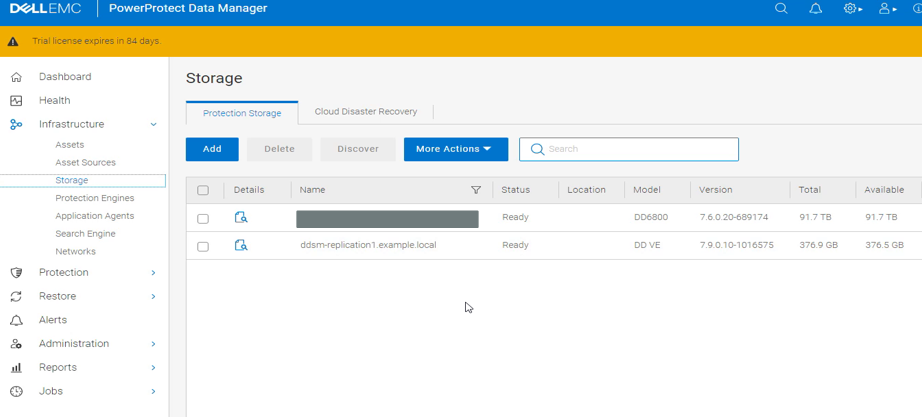The height and width of the screenshot is (417, 922).
Task: Open Asset Sources in the sidebar
Action: (85, 162)
